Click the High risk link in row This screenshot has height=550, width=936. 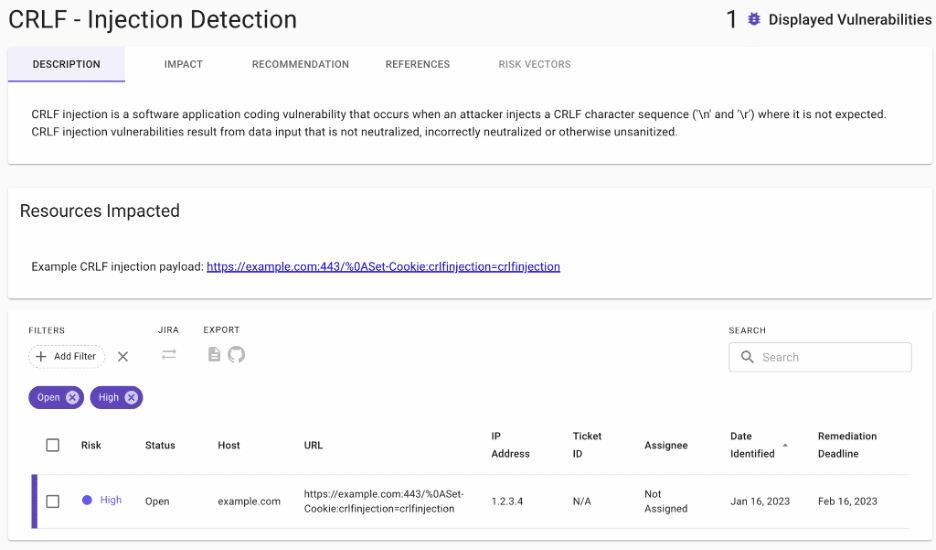[x=110, y=500]
